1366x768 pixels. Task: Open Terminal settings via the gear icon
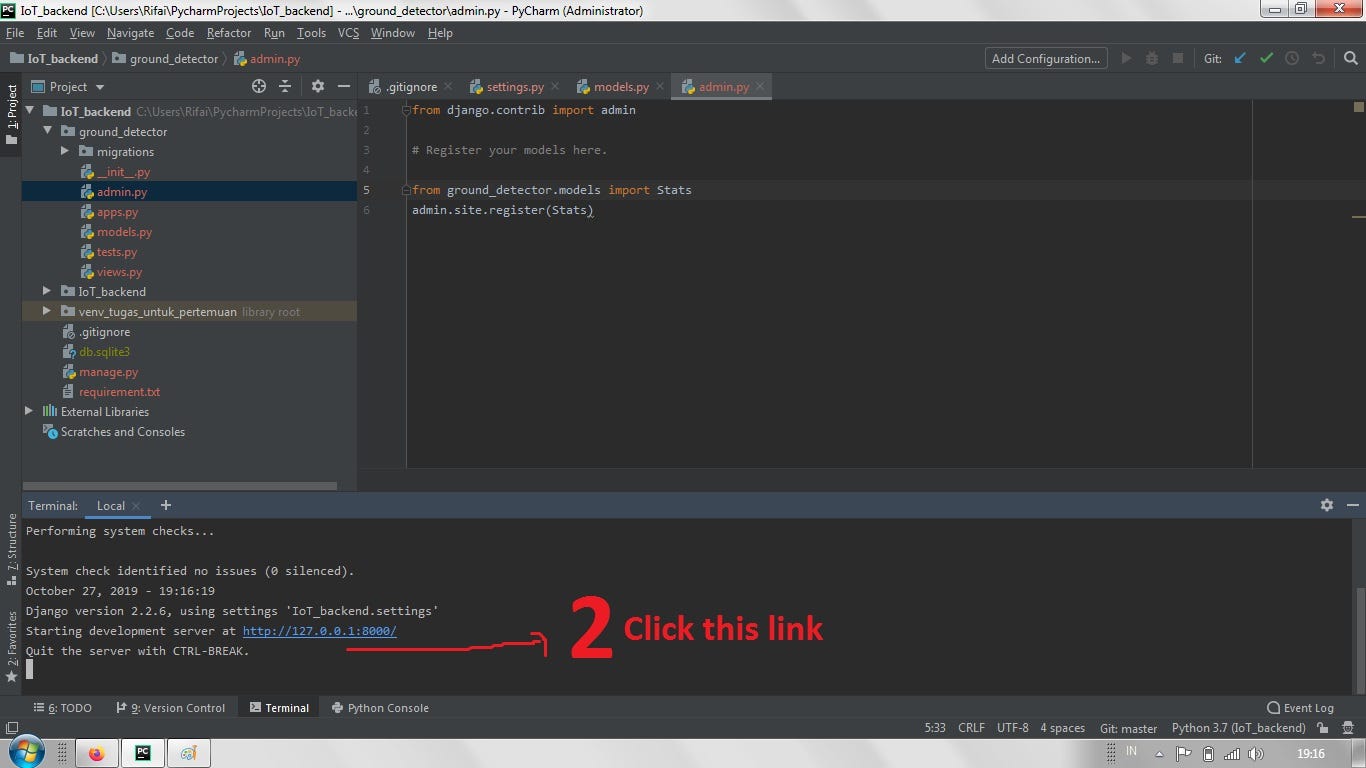1327,505
